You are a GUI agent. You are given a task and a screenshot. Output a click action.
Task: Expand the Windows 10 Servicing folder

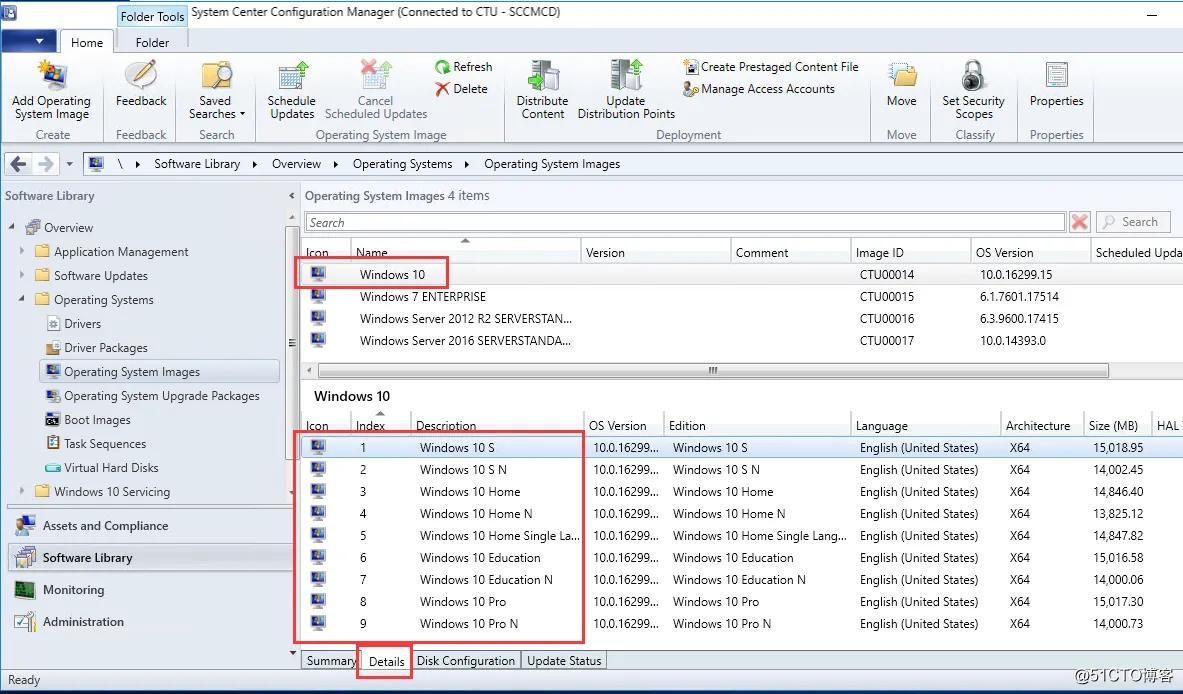click(21, 491)
